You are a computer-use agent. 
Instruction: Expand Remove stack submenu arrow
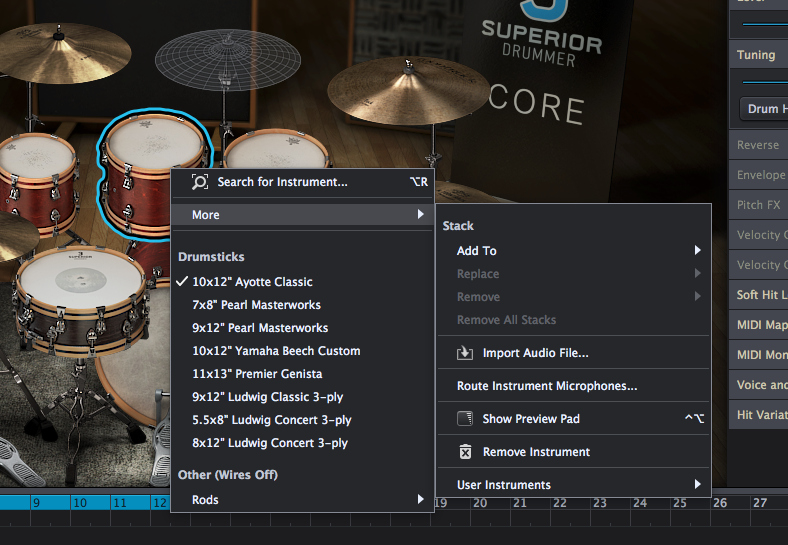(698, 297)
